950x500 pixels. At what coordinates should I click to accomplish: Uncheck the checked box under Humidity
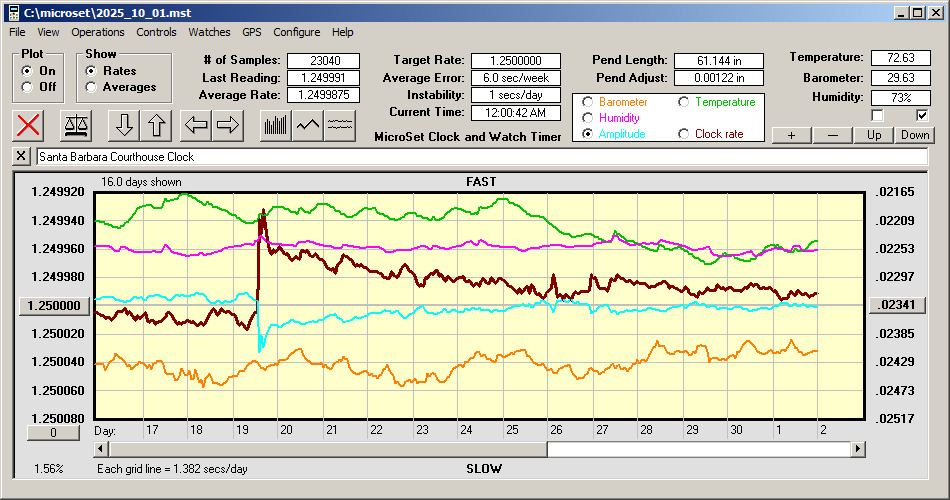point(922,116)
